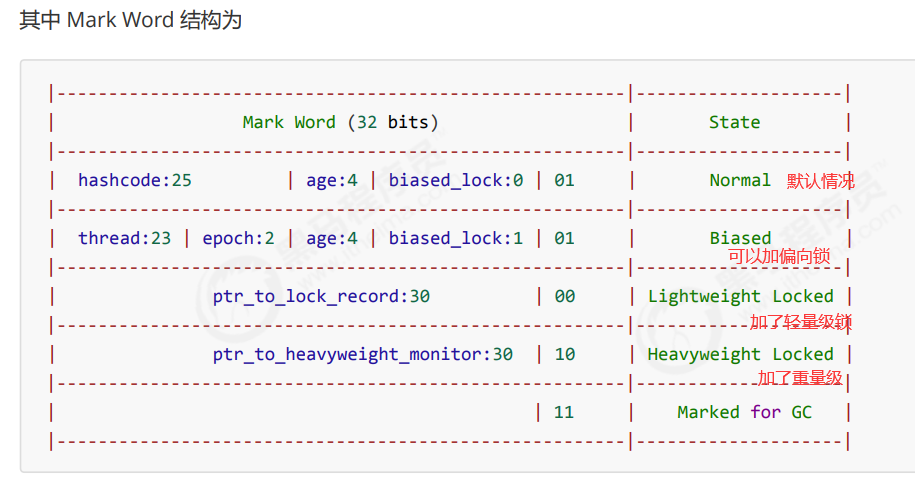The width and height of the screenshot is (915, 489).
Task: Click the red '加了轻量级锁' annotation
Action: (x=801, y=322)
